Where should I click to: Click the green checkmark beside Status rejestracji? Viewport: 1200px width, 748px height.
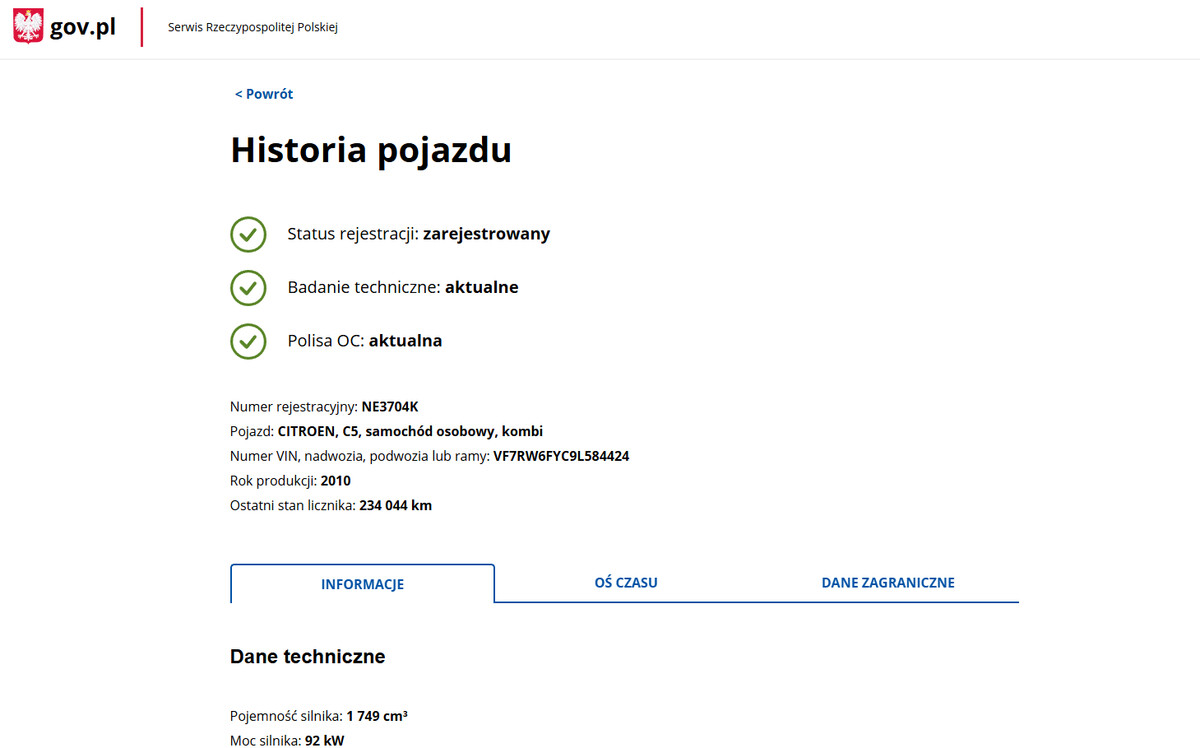[248, 234]
